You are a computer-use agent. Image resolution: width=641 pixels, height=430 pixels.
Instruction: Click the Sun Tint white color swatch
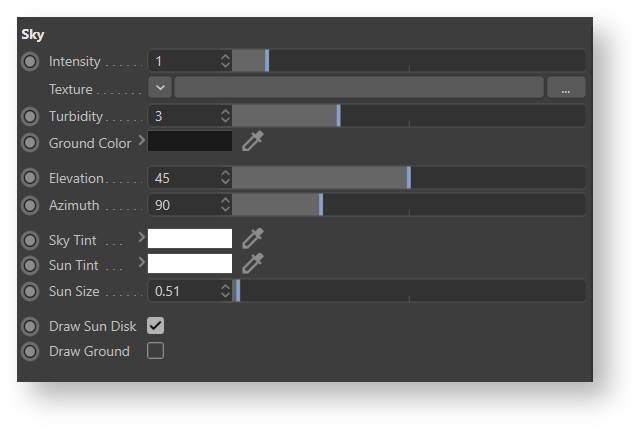point(190,264)
